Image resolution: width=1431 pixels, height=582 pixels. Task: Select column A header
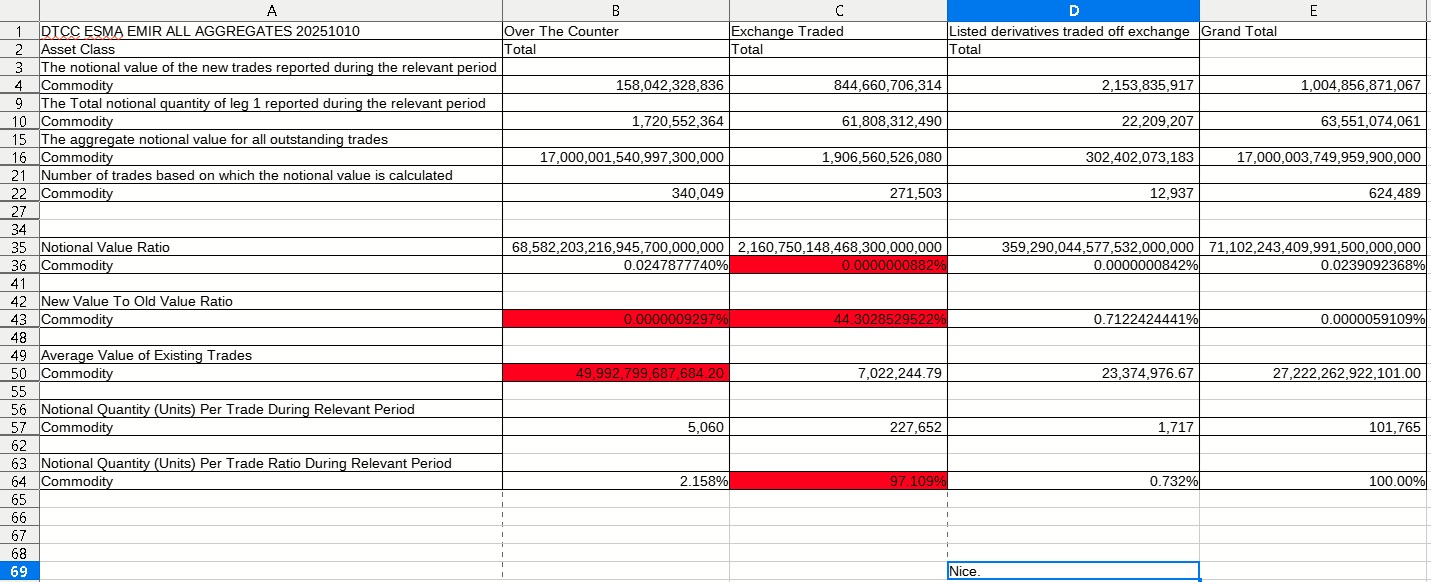point(270,11)
